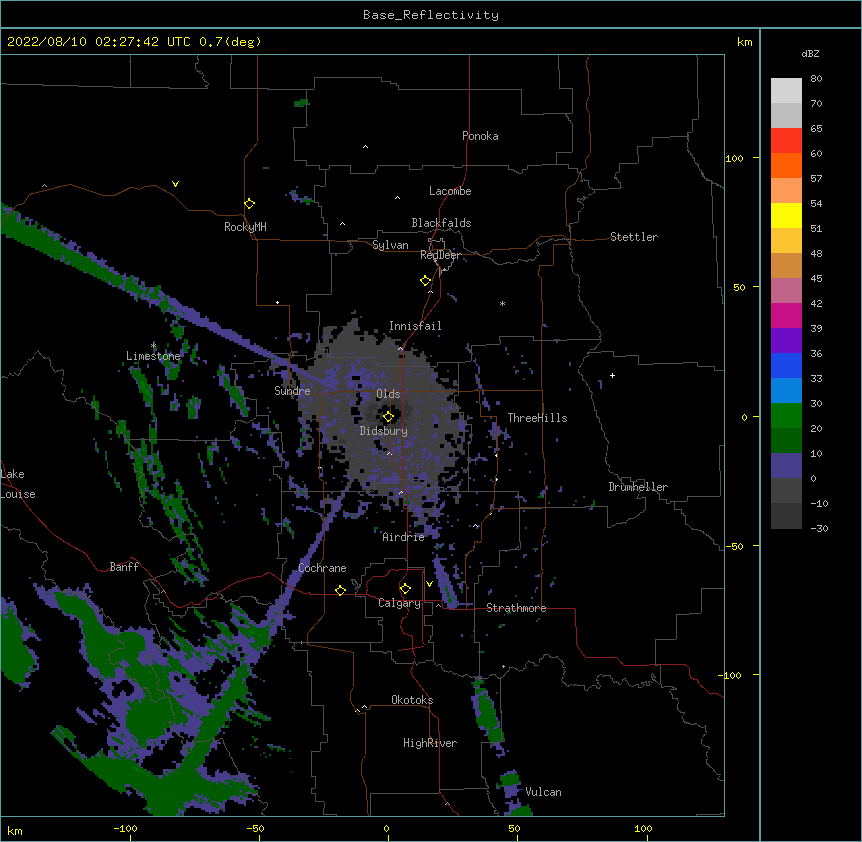Click the yellow diamond marker beside RockyMH
862x842 pixels.
click(x=250, y=204)
